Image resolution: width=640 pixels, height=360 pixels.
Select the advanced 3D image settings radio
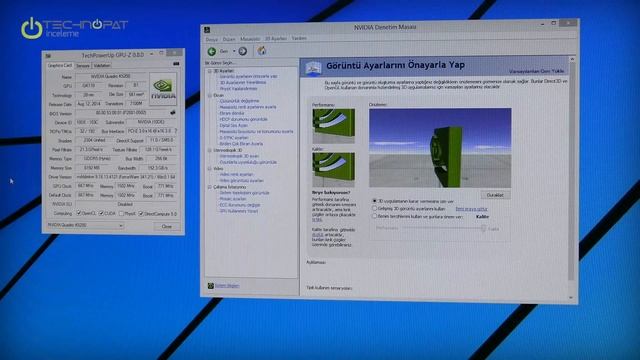(x=374, y=209)
